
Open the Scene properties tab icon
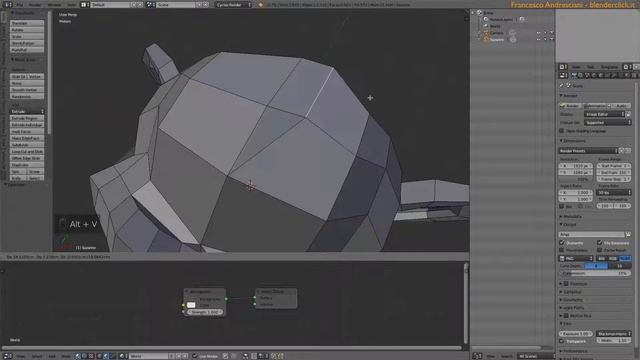[x=588, y=76]
